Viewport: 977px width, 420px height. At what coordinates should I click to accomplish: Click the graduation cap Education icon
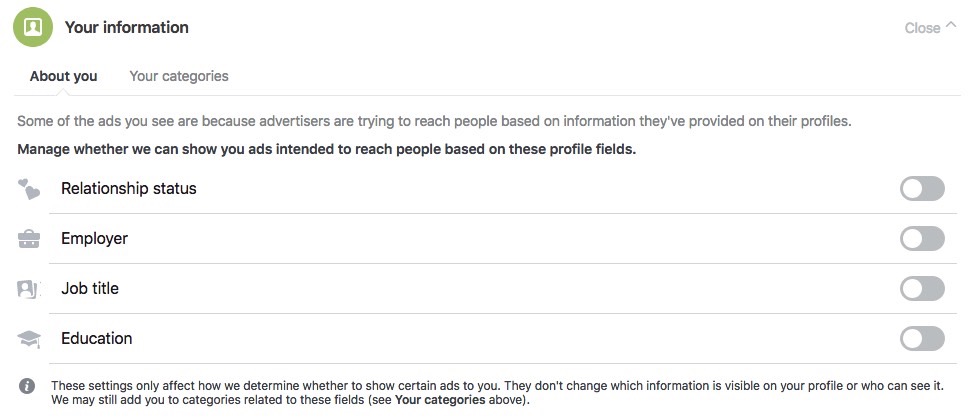pos(29,339)
